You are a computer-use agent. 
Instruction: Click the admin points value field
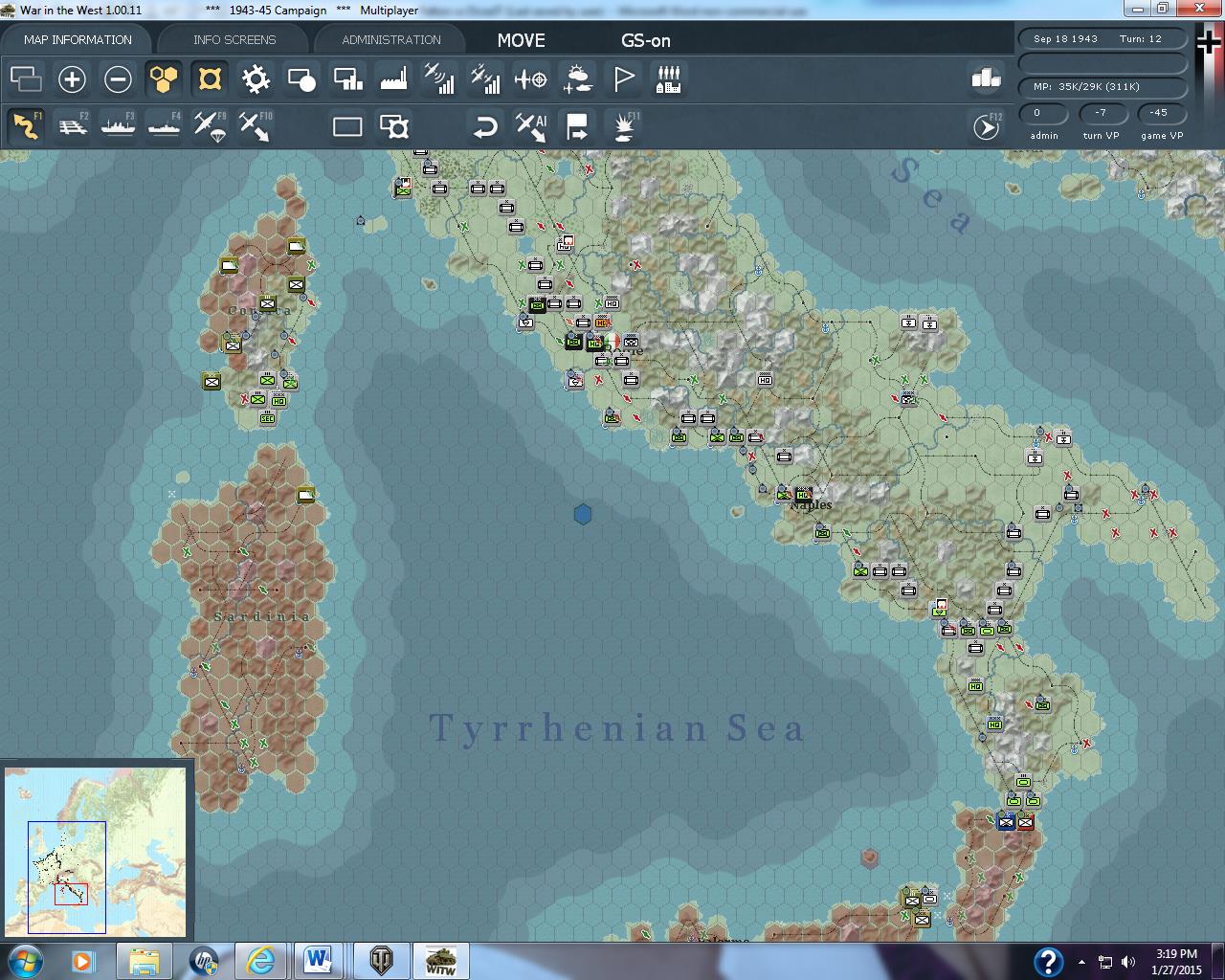tap(1043, 113)
